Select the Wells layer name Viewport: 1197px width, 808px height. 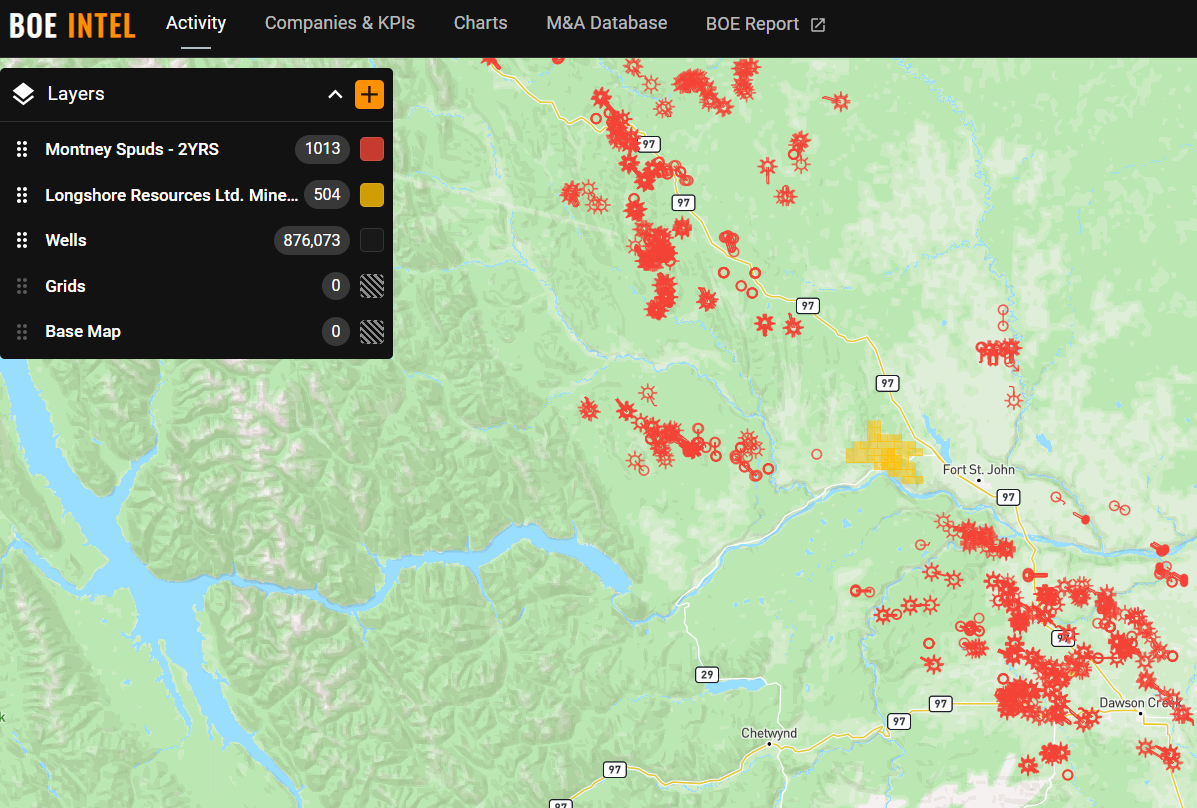[66, 241]
